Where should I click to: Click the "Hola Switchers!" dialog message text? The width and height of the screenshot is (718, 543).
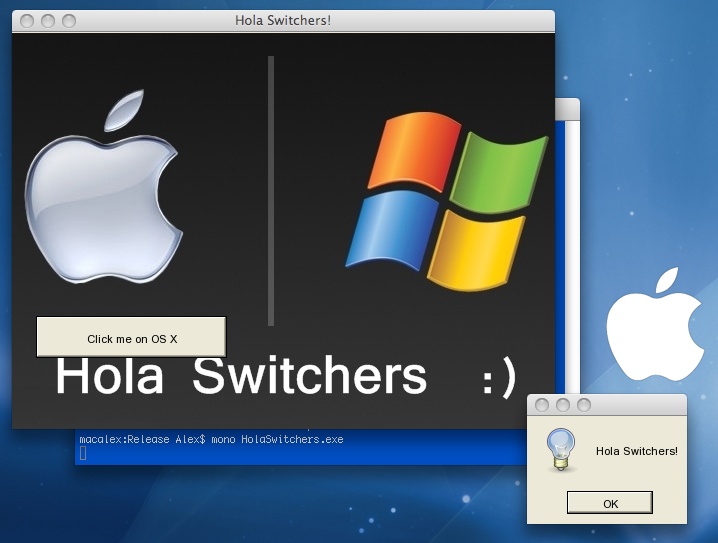coord(636,451)
